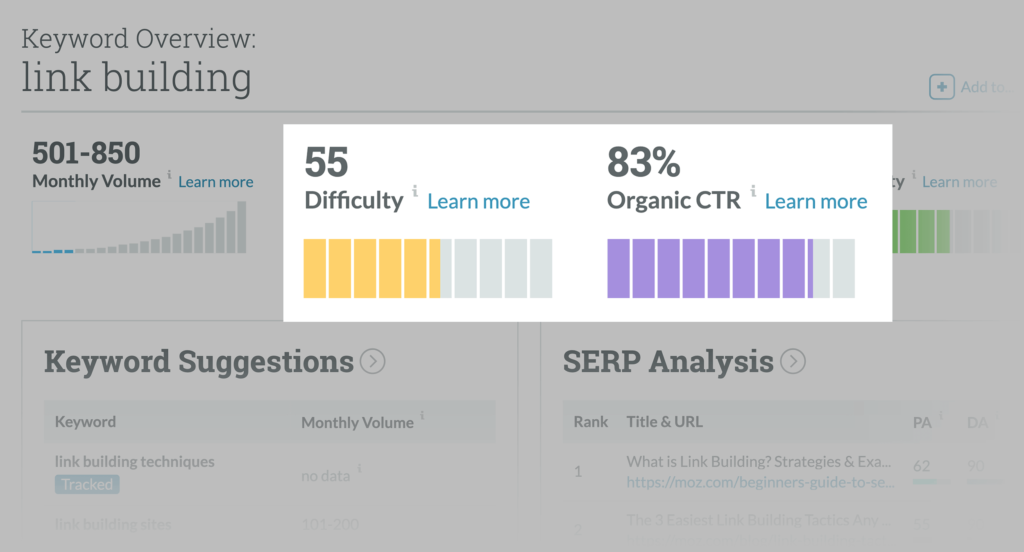Open the link building techniques keyword
The image size is (1024, 552).
[x=134, y=462]
